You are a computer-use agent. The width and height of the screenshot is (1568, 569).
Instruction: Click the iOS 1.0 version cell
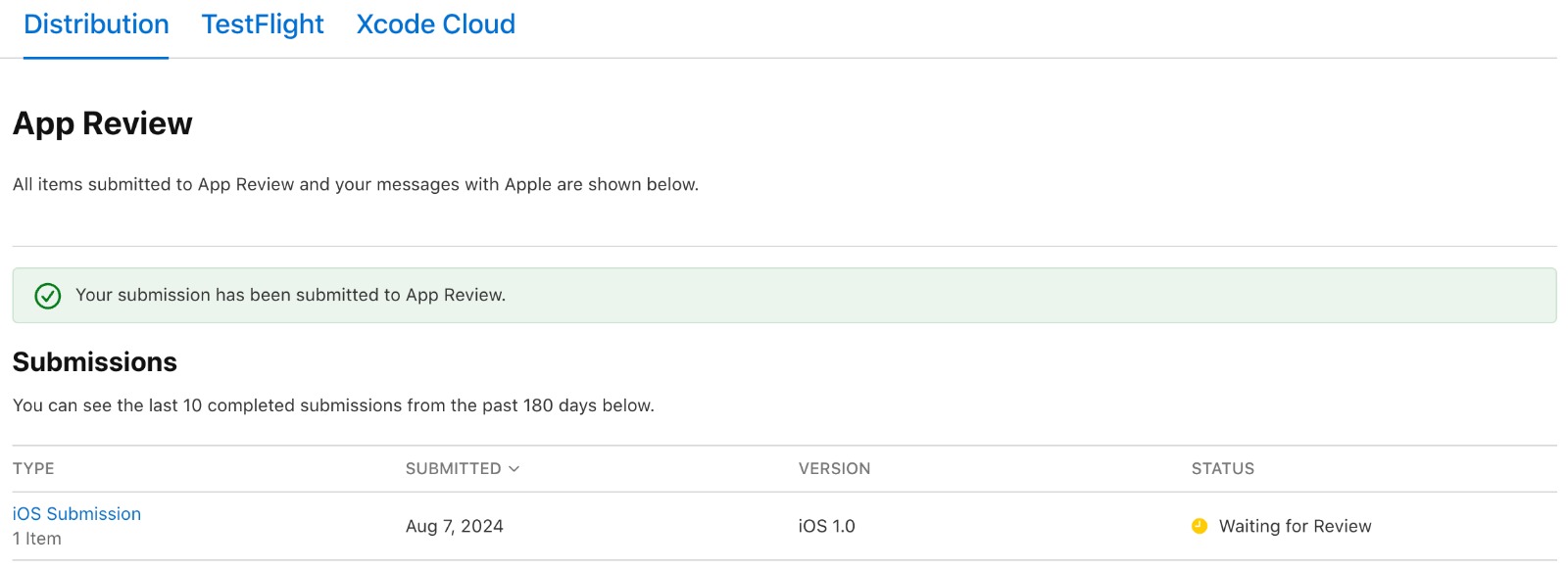click(826, 526)
